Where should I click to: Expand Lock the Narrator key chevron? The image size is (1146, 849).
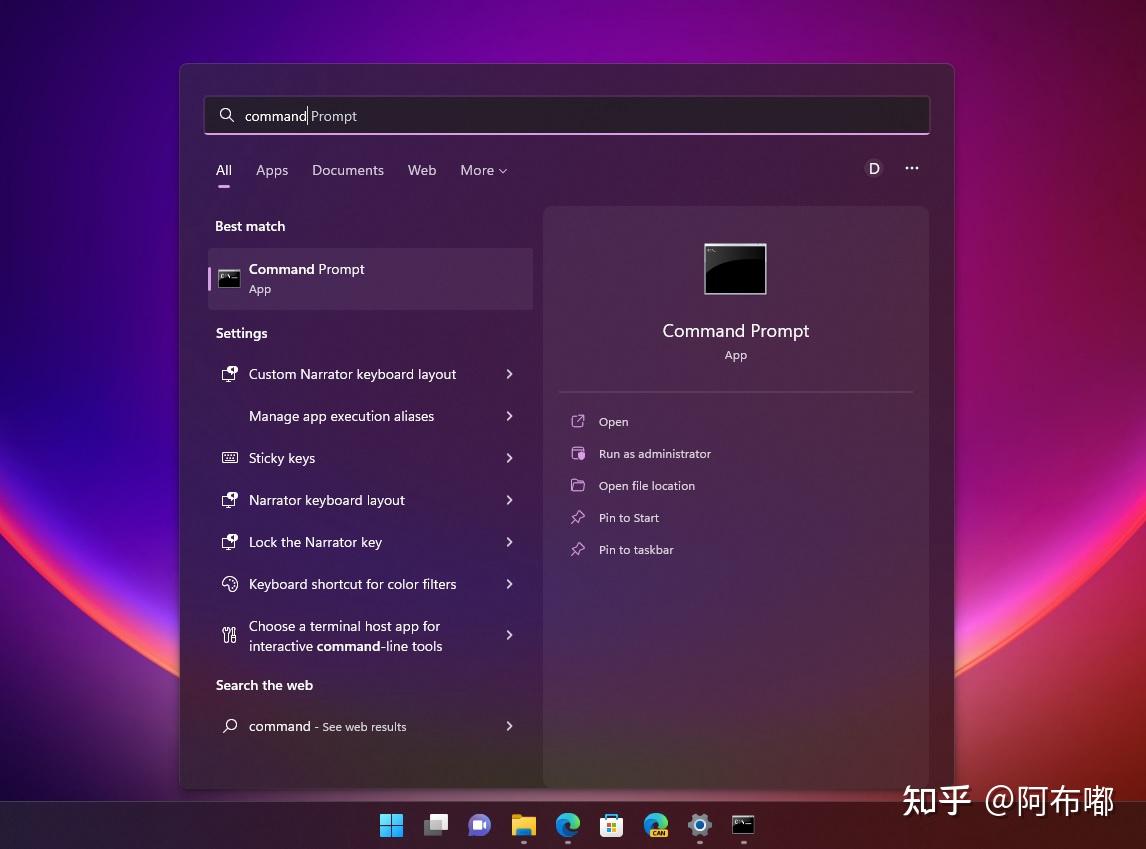509,542
